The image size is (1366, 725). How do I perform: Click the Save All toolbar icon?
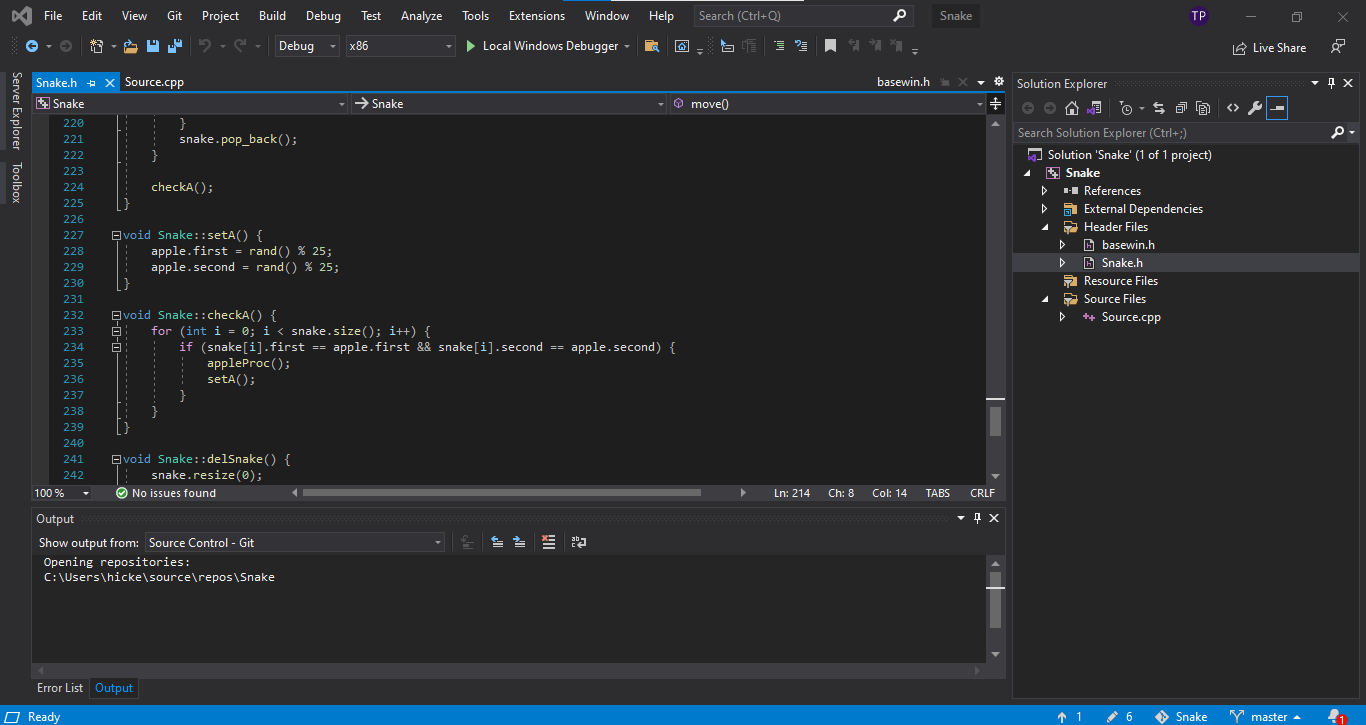click(175, 46)
